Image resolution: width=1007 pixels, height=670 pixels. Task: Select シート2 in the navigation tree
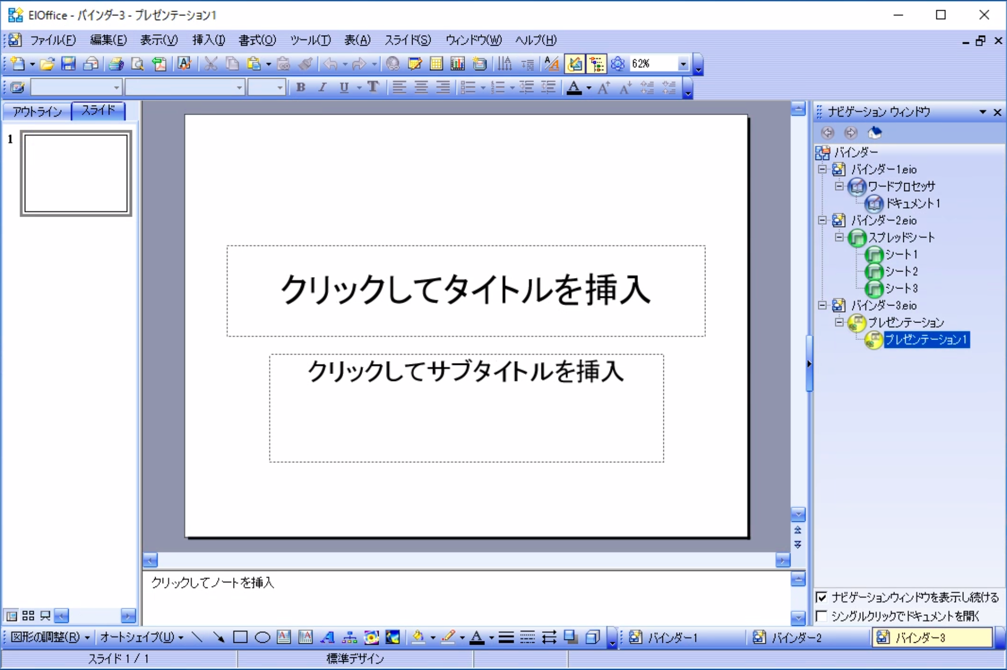point(901,271)
